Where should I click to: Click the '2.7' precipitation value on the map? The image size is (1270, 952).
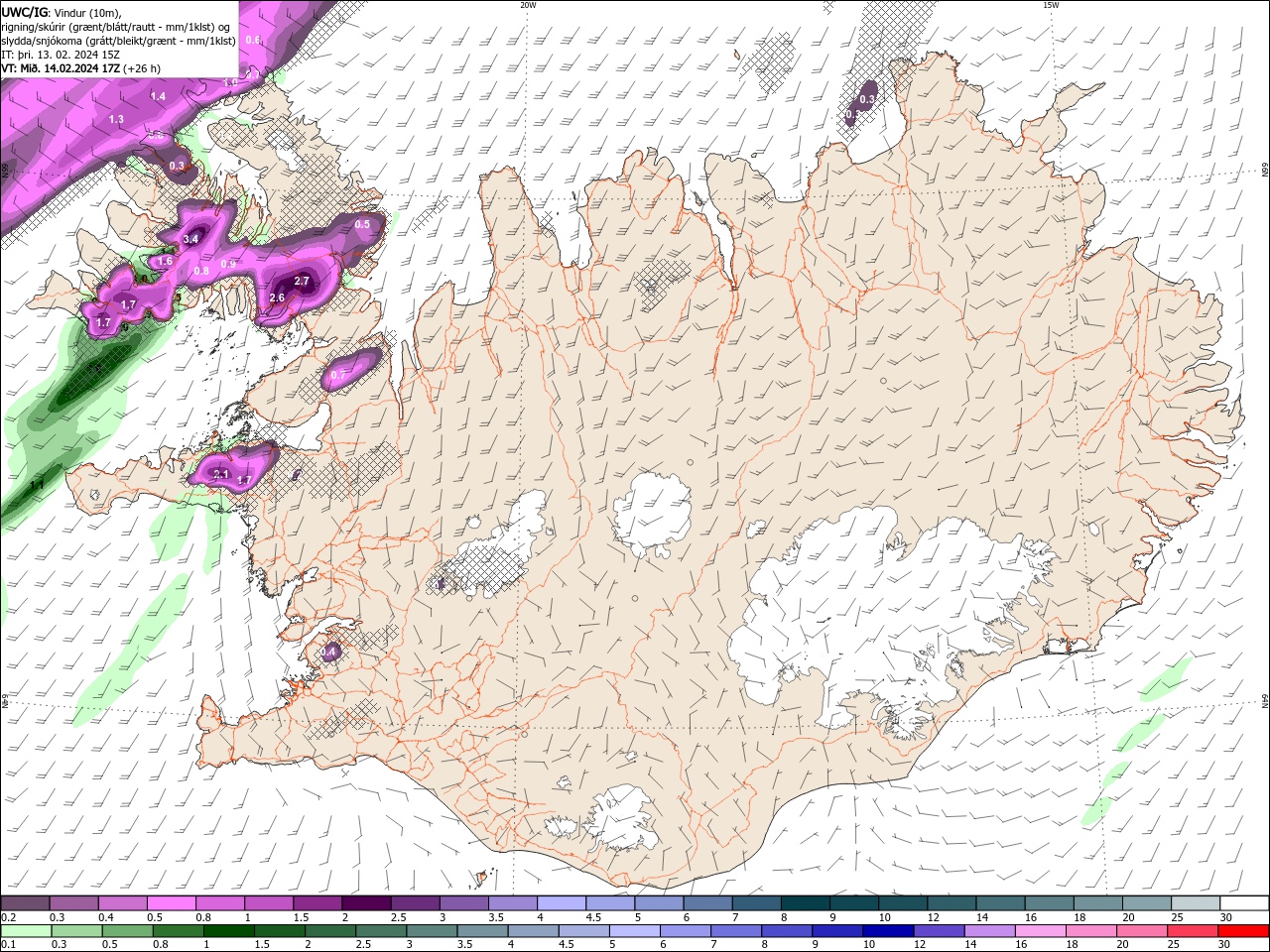point(303,282)
